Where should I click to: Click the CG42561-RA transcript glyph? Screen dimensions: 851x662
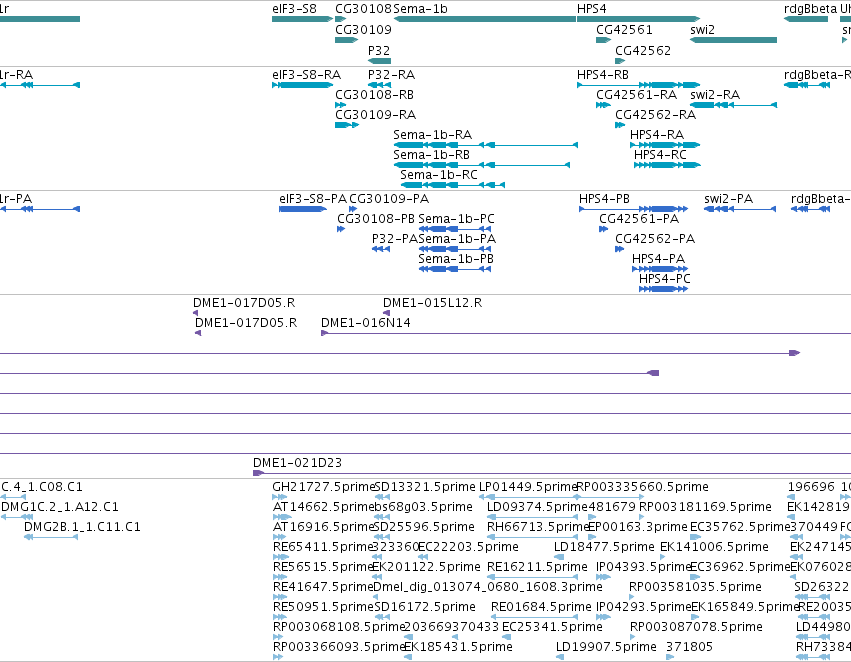pos(604,105)
